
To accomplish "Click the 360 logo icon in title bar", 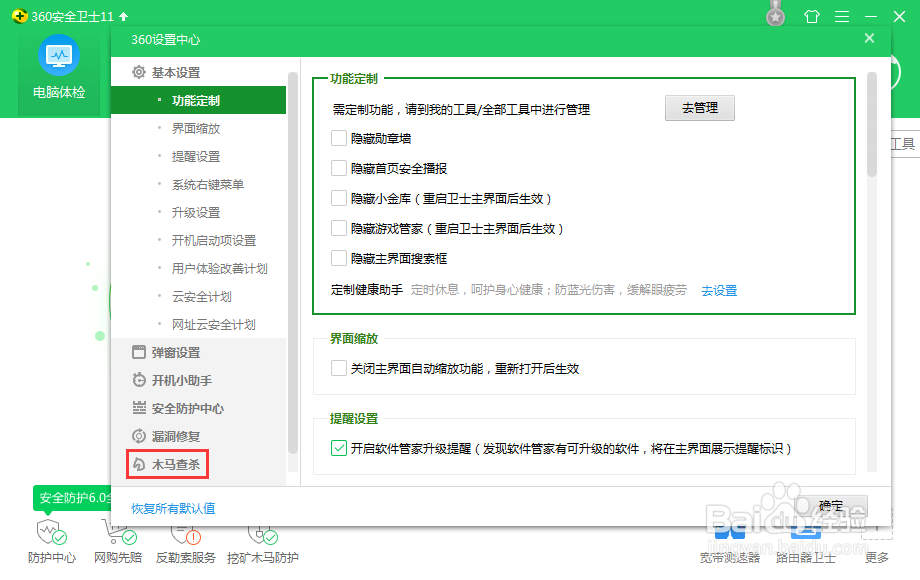I will (19, 16).
